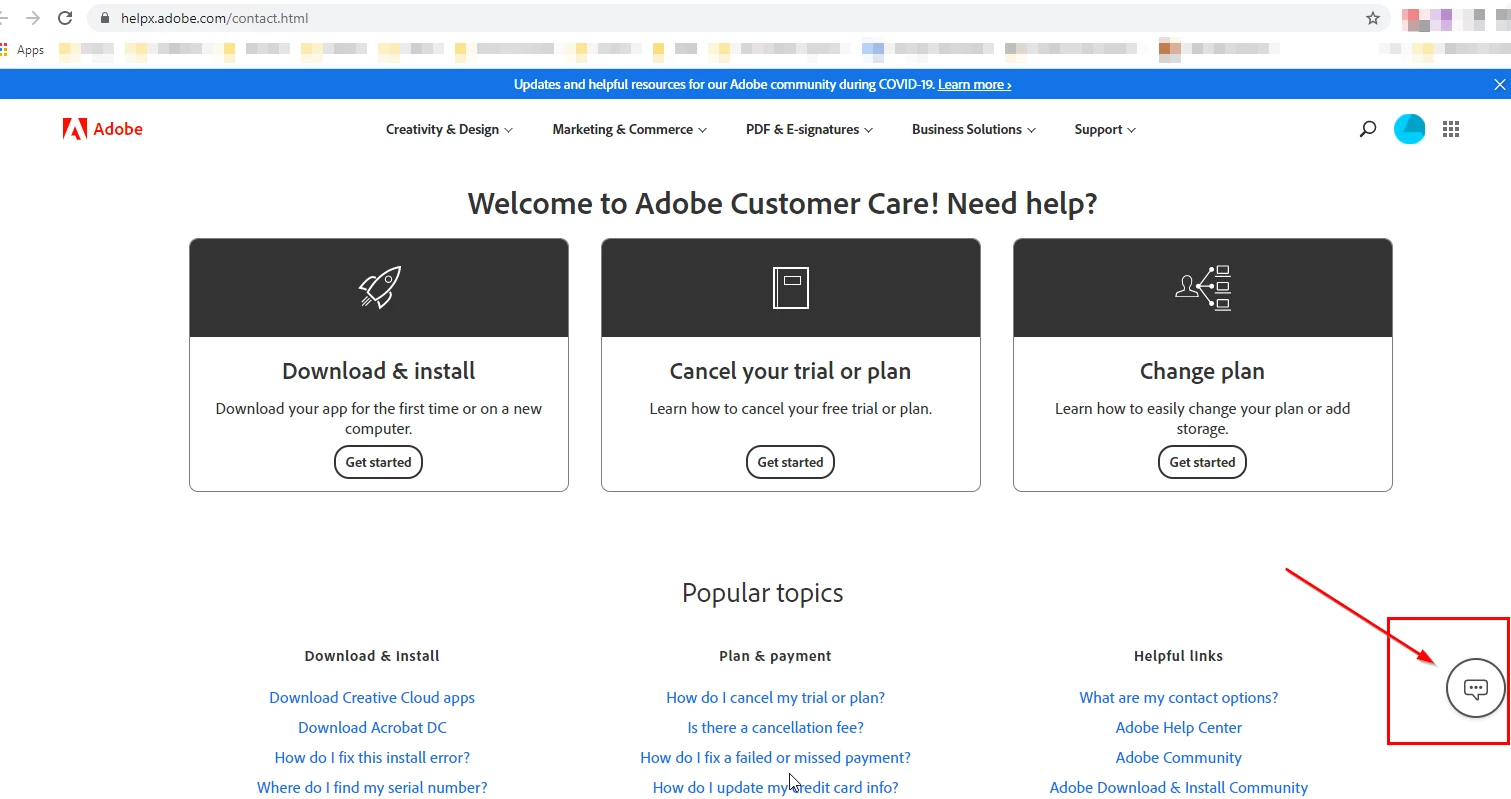The height and width of the screenshot is (799, 1511).
Task: Open Adobe Download & Install Community link
Action: coord(1179,788)
